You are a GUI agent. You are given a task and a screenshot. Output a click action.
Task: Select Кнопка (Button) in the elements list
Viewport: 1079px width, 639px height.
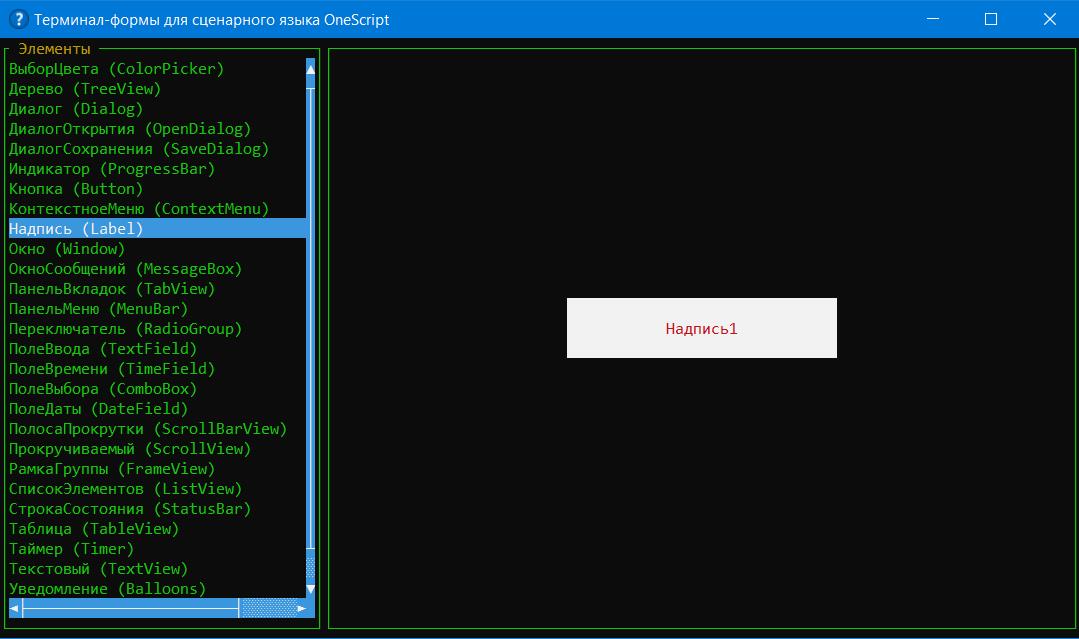coord(76,189)
